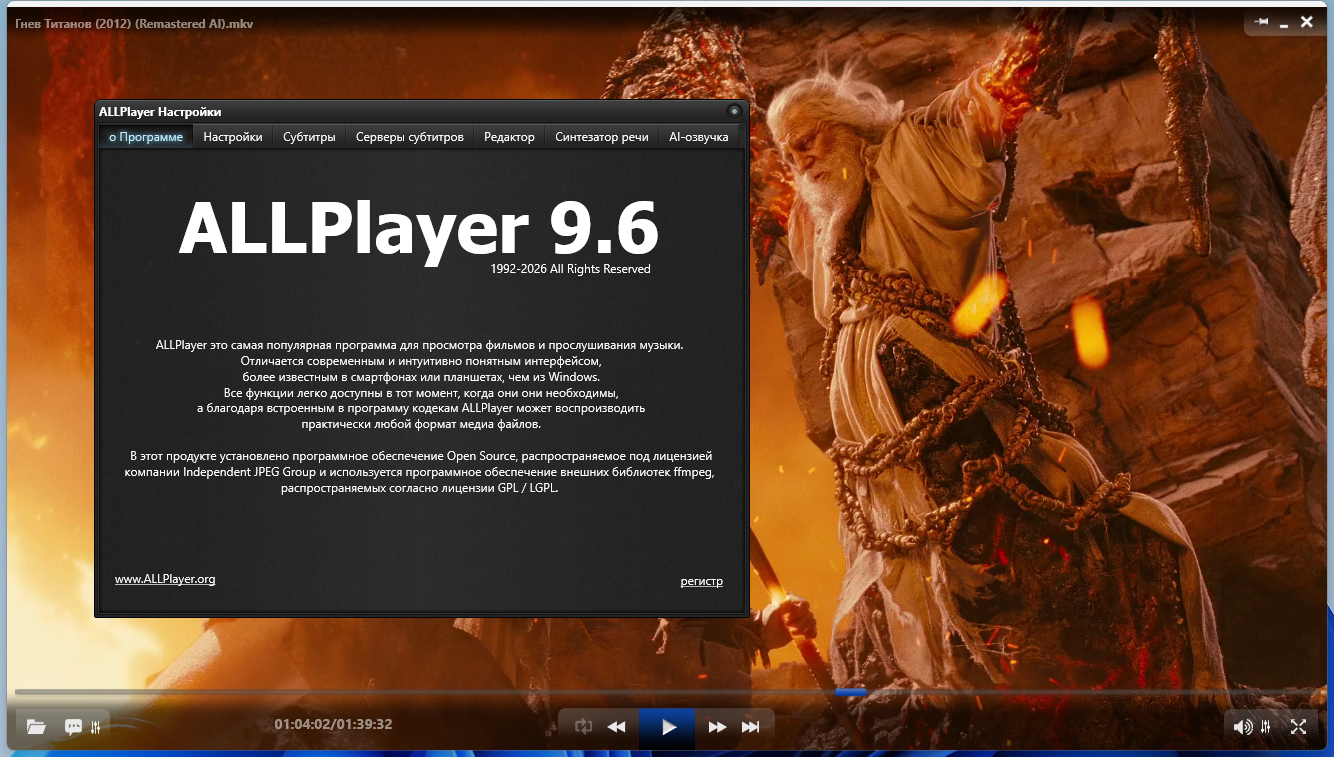Pin the player window on top
Image resolution: width=1334 pixels, height=757 pixels.
click(x=1262, y=22)
